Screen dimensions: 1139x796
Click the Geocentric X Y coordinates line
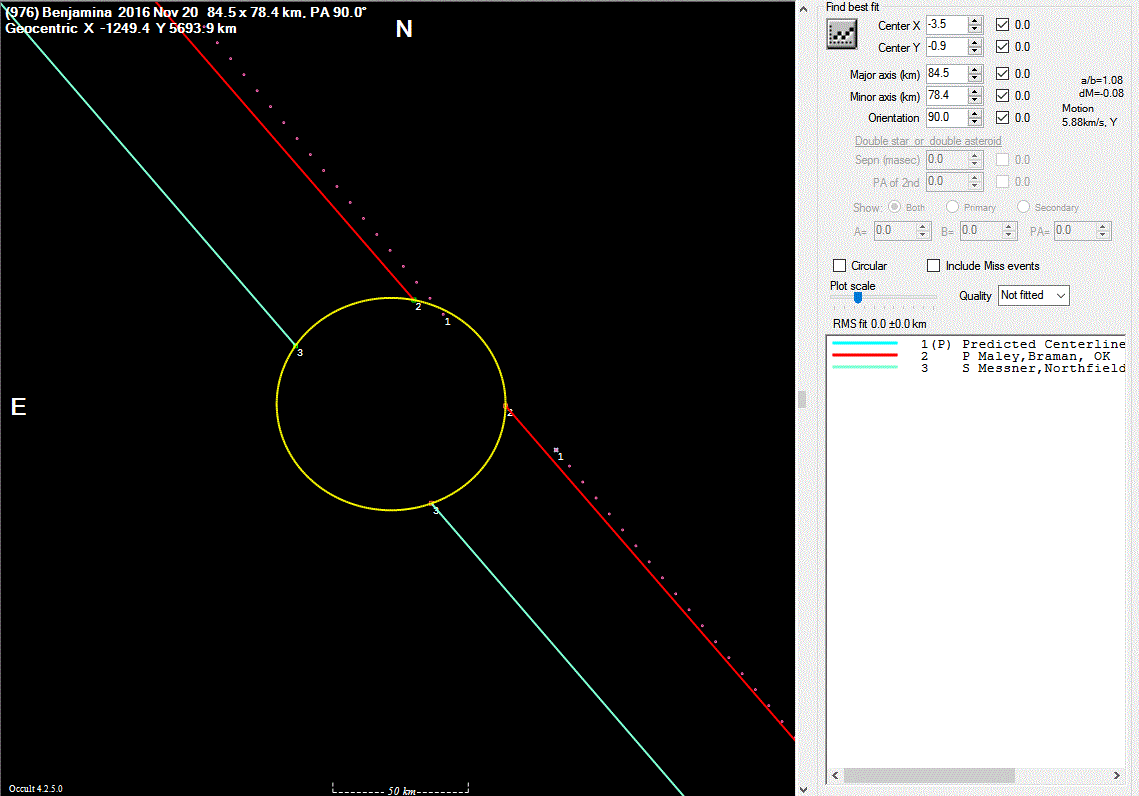pos(121,28)
